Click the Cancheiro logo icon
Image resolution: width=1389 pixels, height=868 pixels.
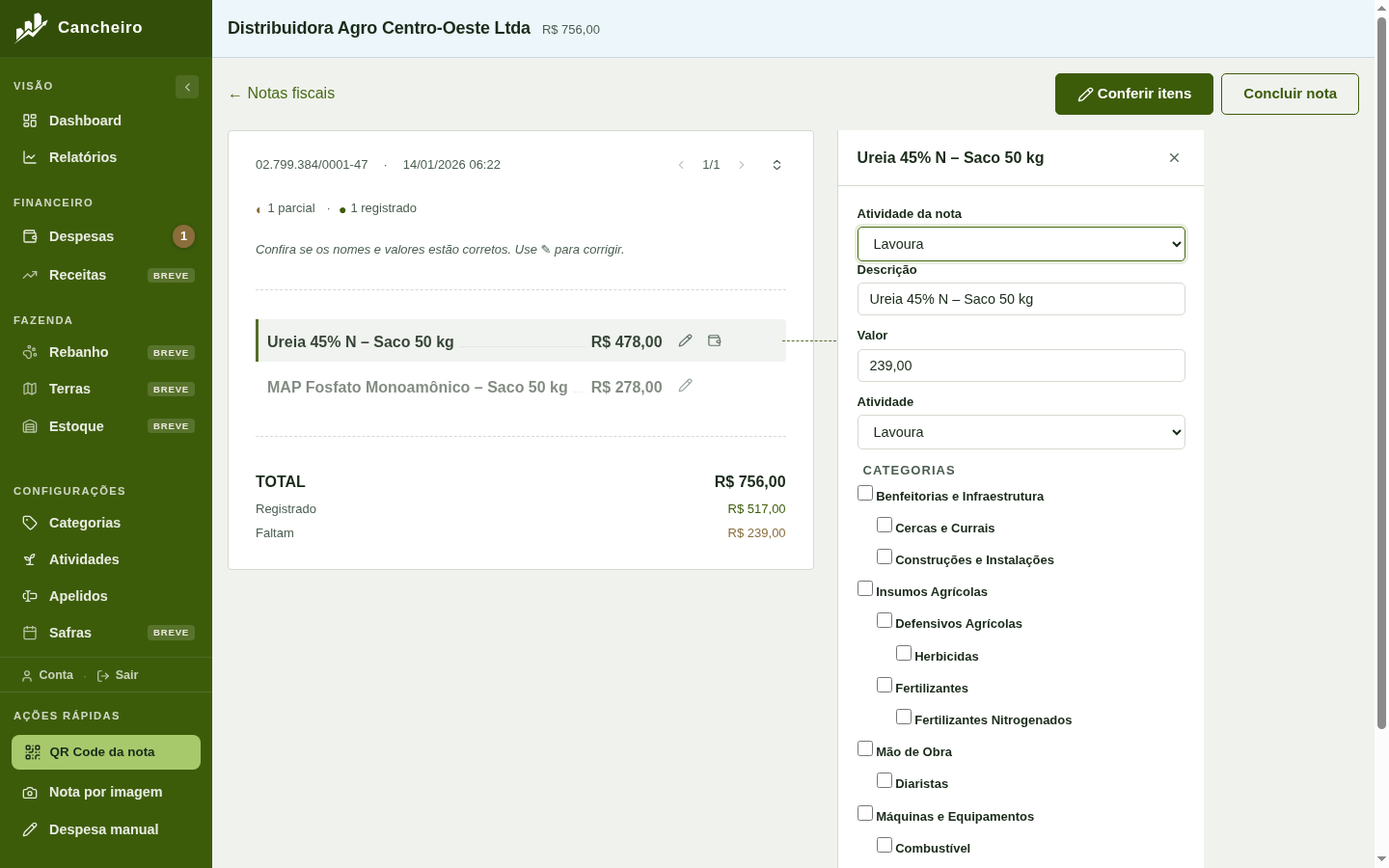(x=31, y=27)
